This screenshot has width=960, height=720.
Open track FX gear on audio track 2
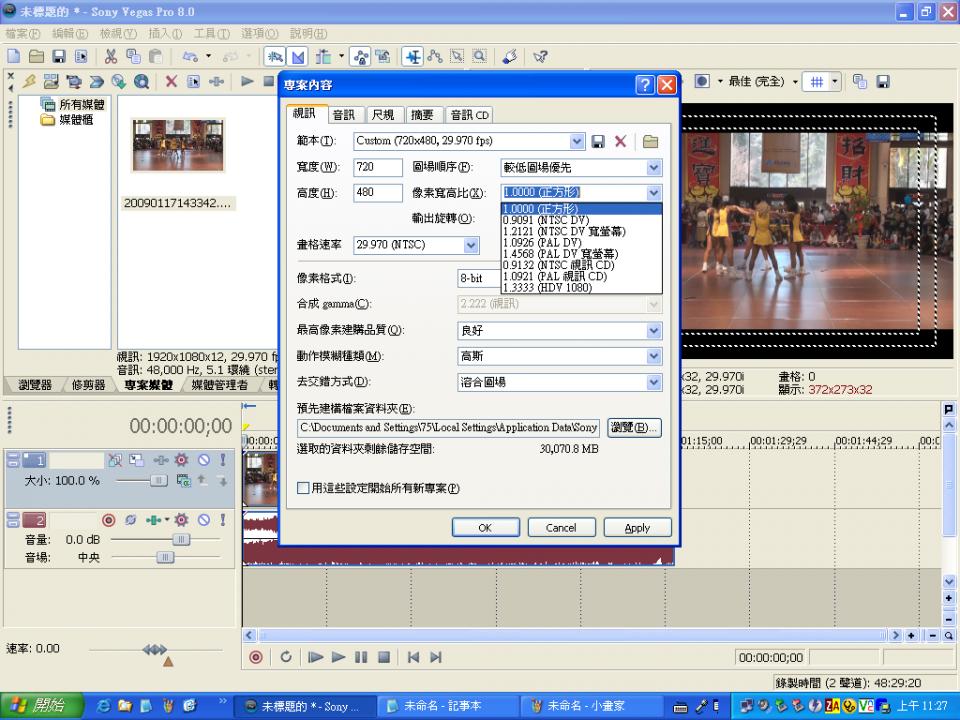pyautogui.click(x=181, y=520)
